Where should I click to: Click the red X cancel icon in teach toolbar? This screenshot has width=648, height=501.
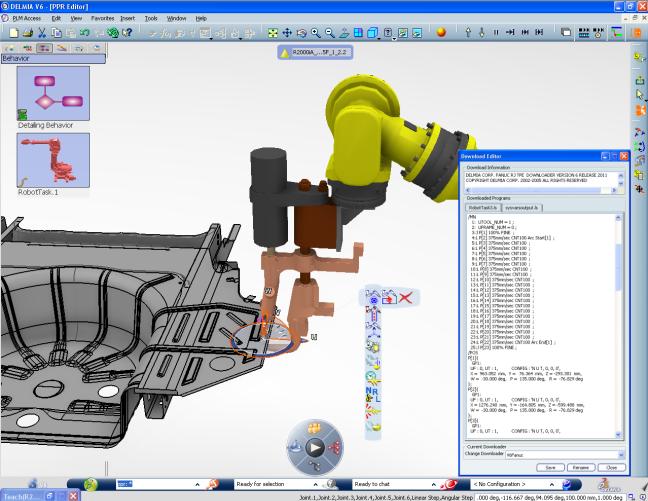pos(405,297)
